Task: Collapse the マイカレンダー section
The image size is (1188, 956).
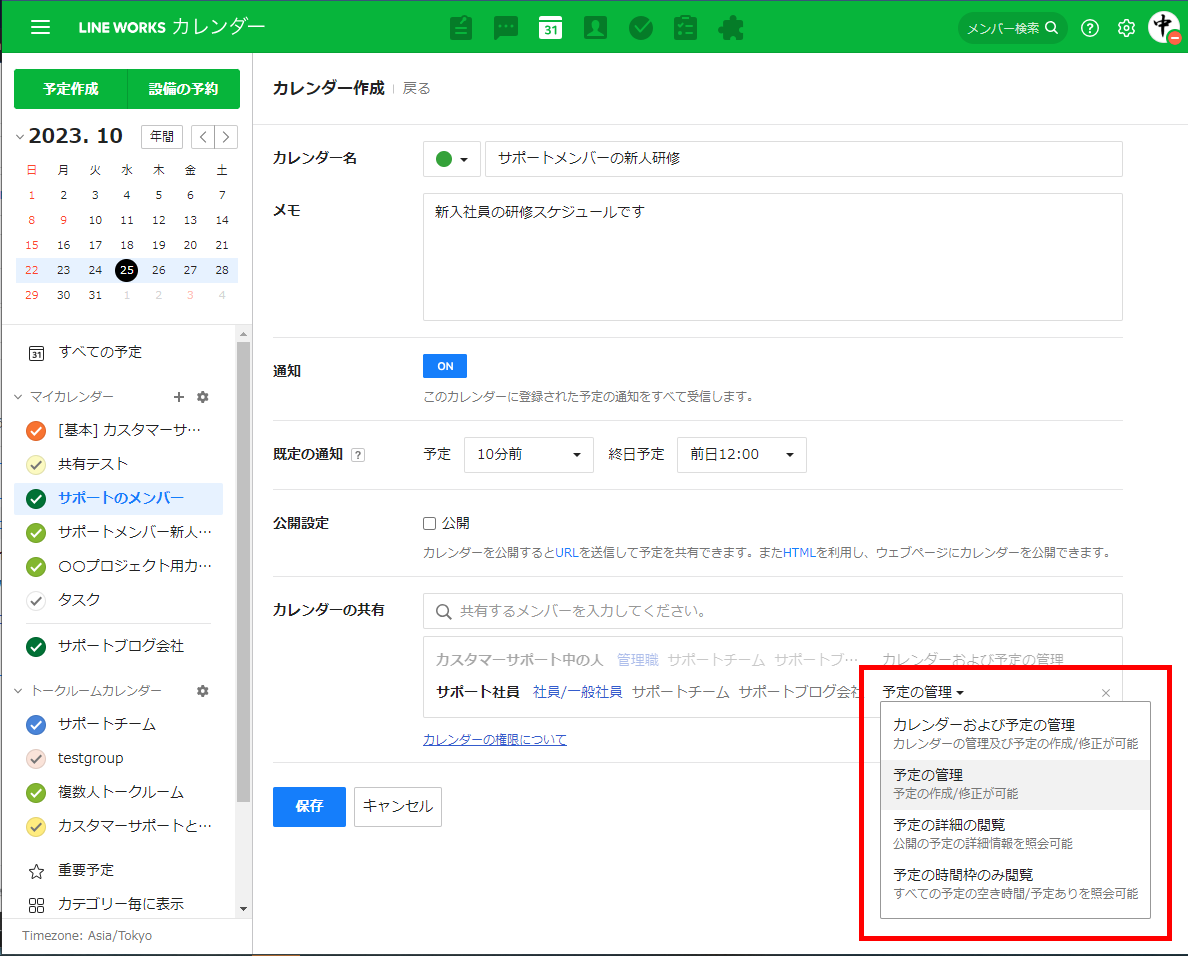Action: 19,397
